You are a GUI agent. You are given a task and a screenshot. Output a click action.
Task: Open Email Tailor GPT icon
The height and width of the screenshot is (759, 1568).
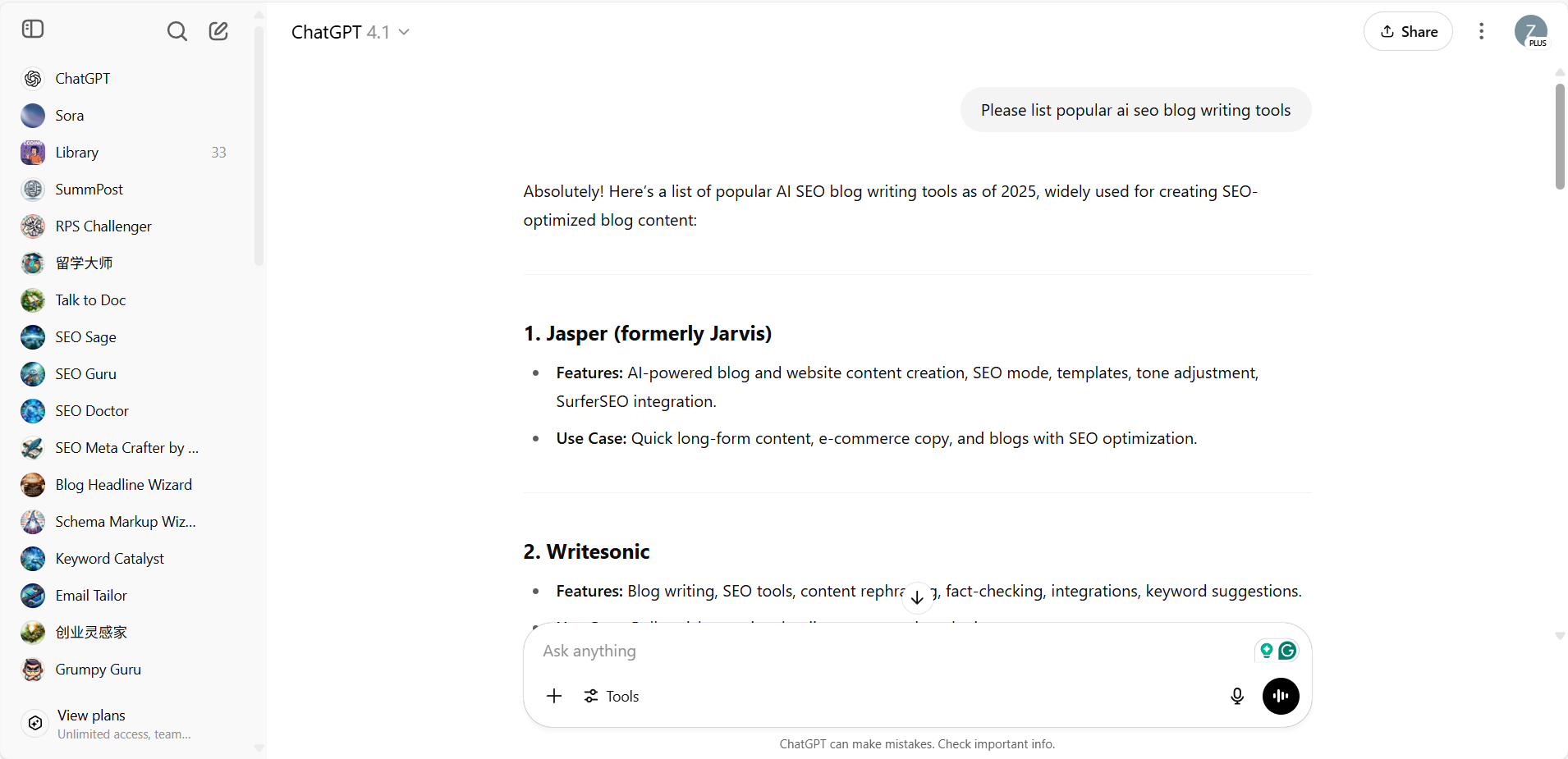(33, 596)
